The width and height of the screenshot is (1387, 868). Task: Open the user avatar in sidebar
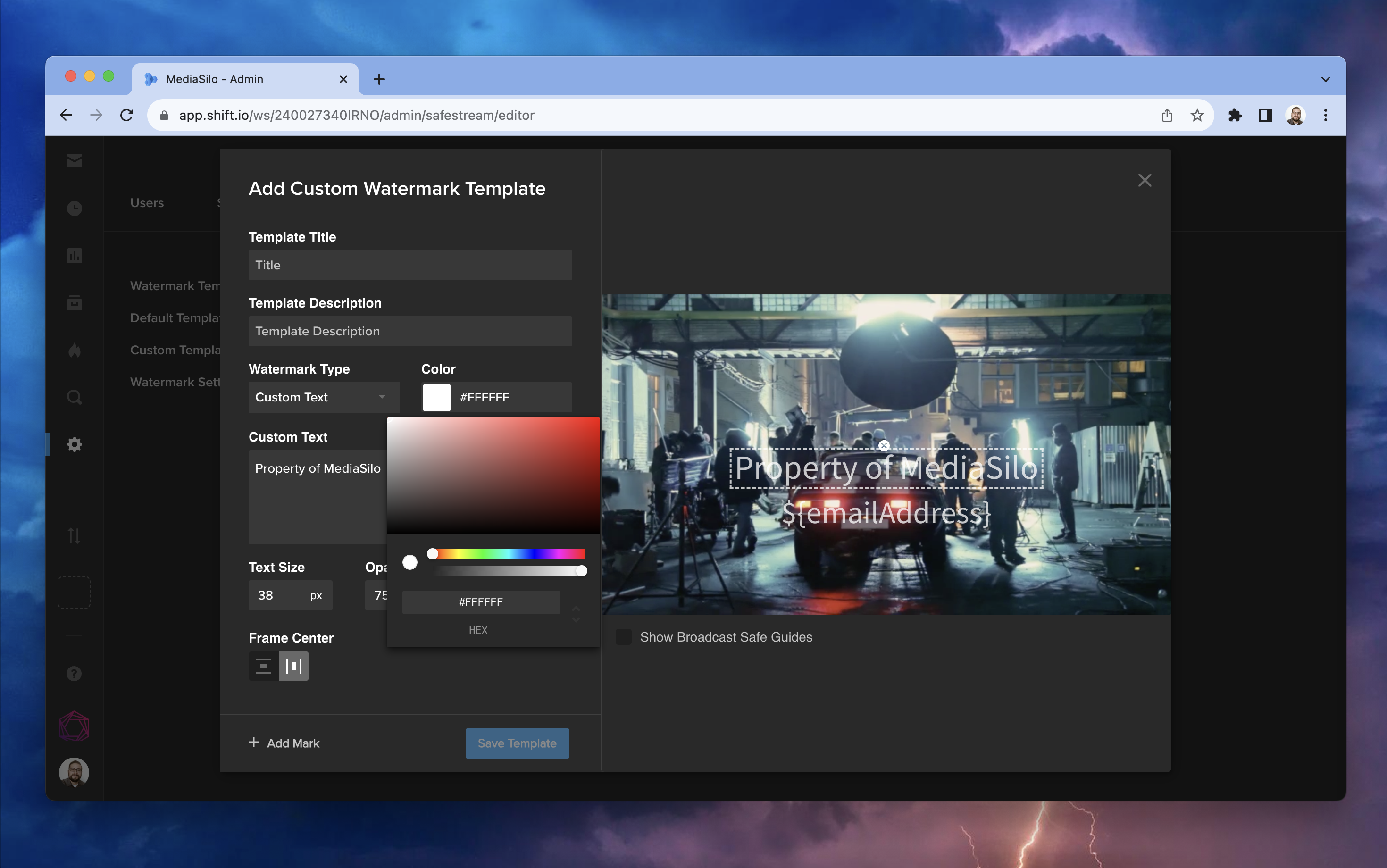point(74,772)
